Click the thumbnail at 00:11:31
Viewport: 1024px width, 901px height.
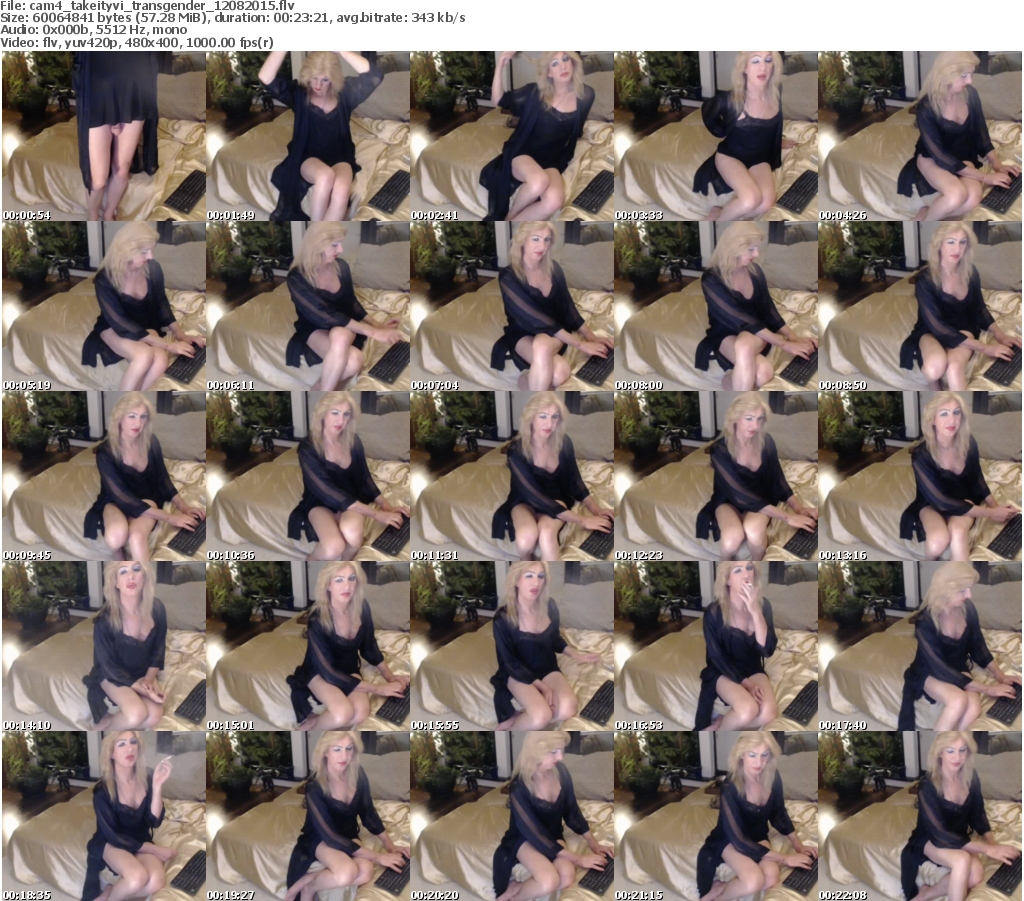tap(512, 477)
